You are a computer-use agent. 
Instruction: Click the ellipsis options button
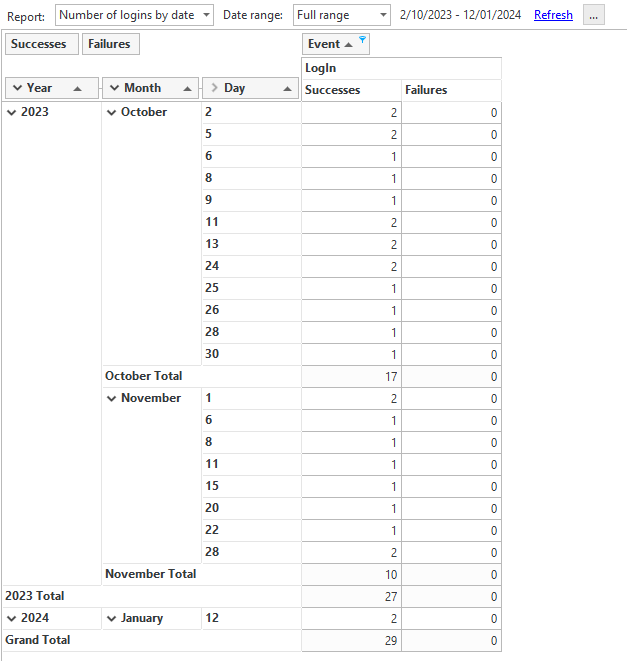(x=594, y=15)
